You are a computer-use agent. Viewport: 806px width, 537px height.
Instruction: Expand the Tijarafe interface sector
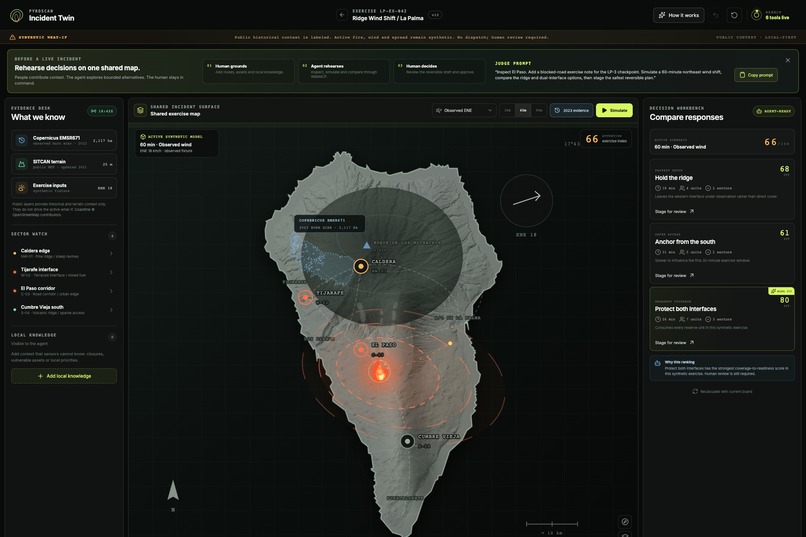coord(64,272)
